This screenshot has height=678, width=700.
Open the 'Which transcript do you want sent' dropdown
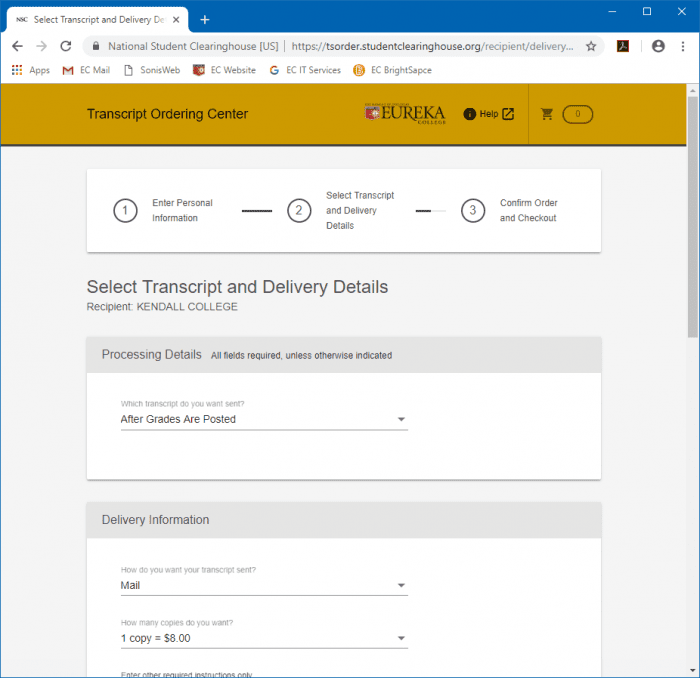264,419
